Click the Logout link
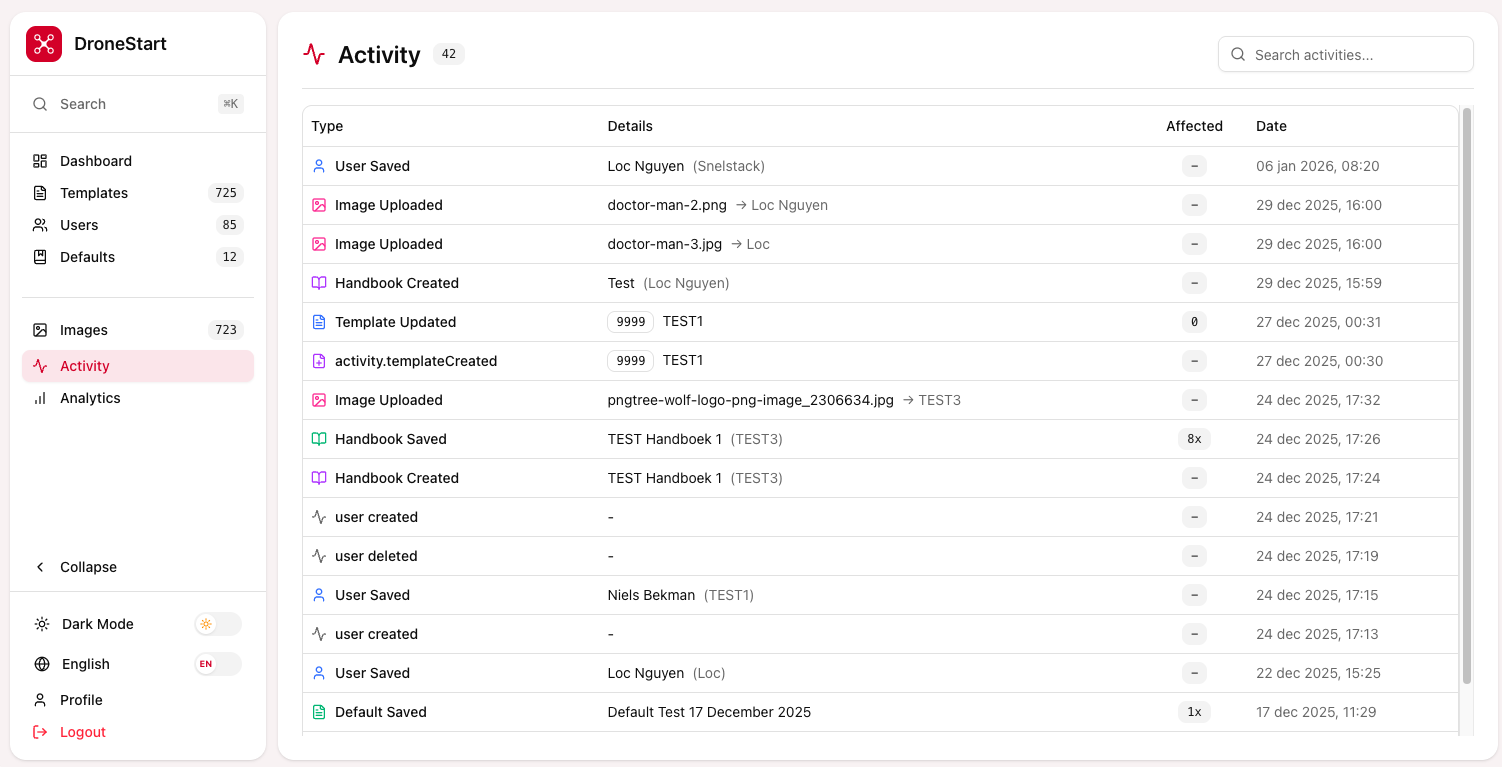Image resolution: width=1502 pixels, height=767 pixels. pyautogui.click(x=82, y=732)
